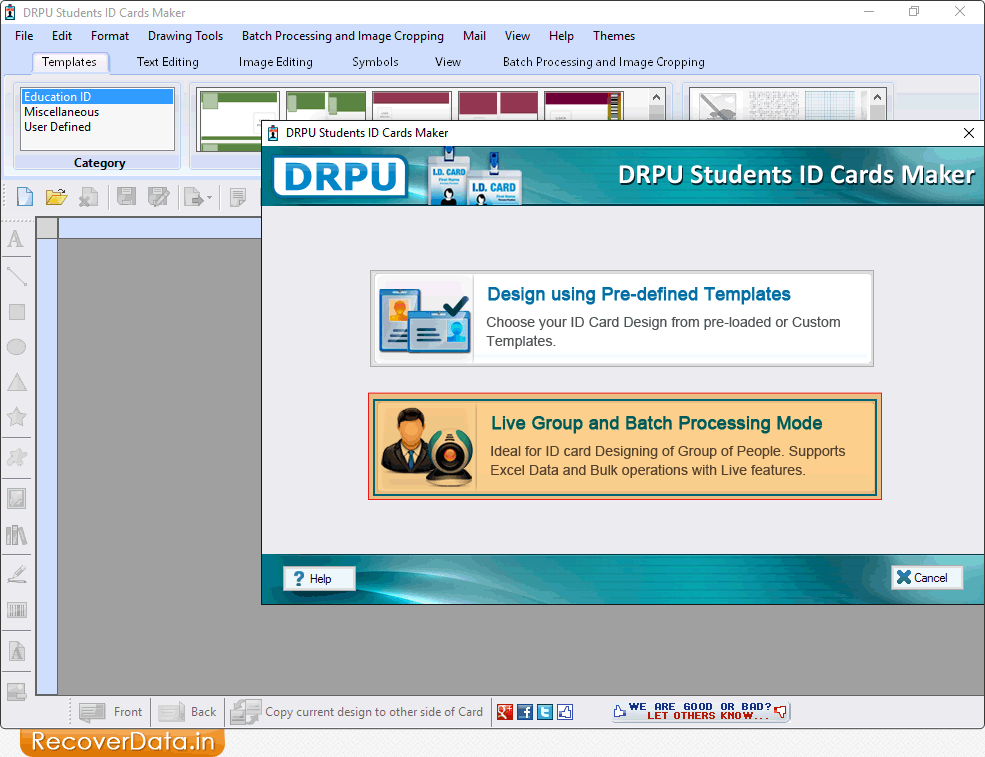Open the Drawing Tools menu

tap(185, 36)
